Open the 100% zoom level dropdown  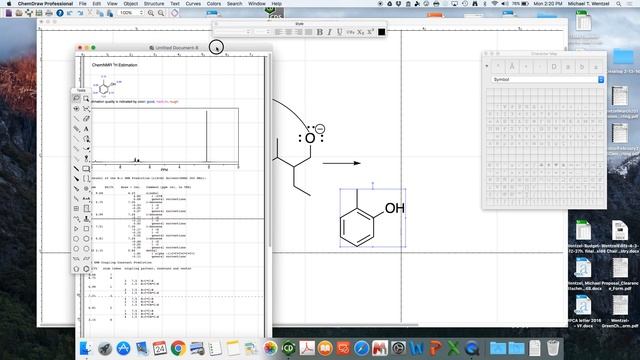(x=131, y=13)
